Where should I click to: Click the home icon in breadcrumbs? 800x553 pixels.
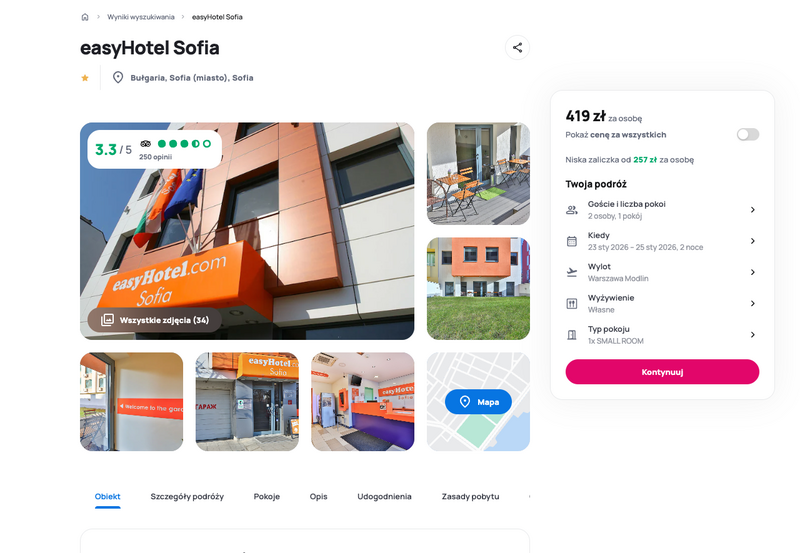click(85, 17)
